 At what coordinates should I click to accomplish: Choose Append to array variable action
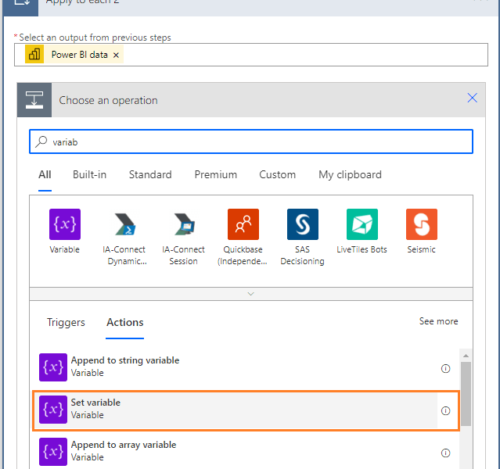[x=246, y=451]
